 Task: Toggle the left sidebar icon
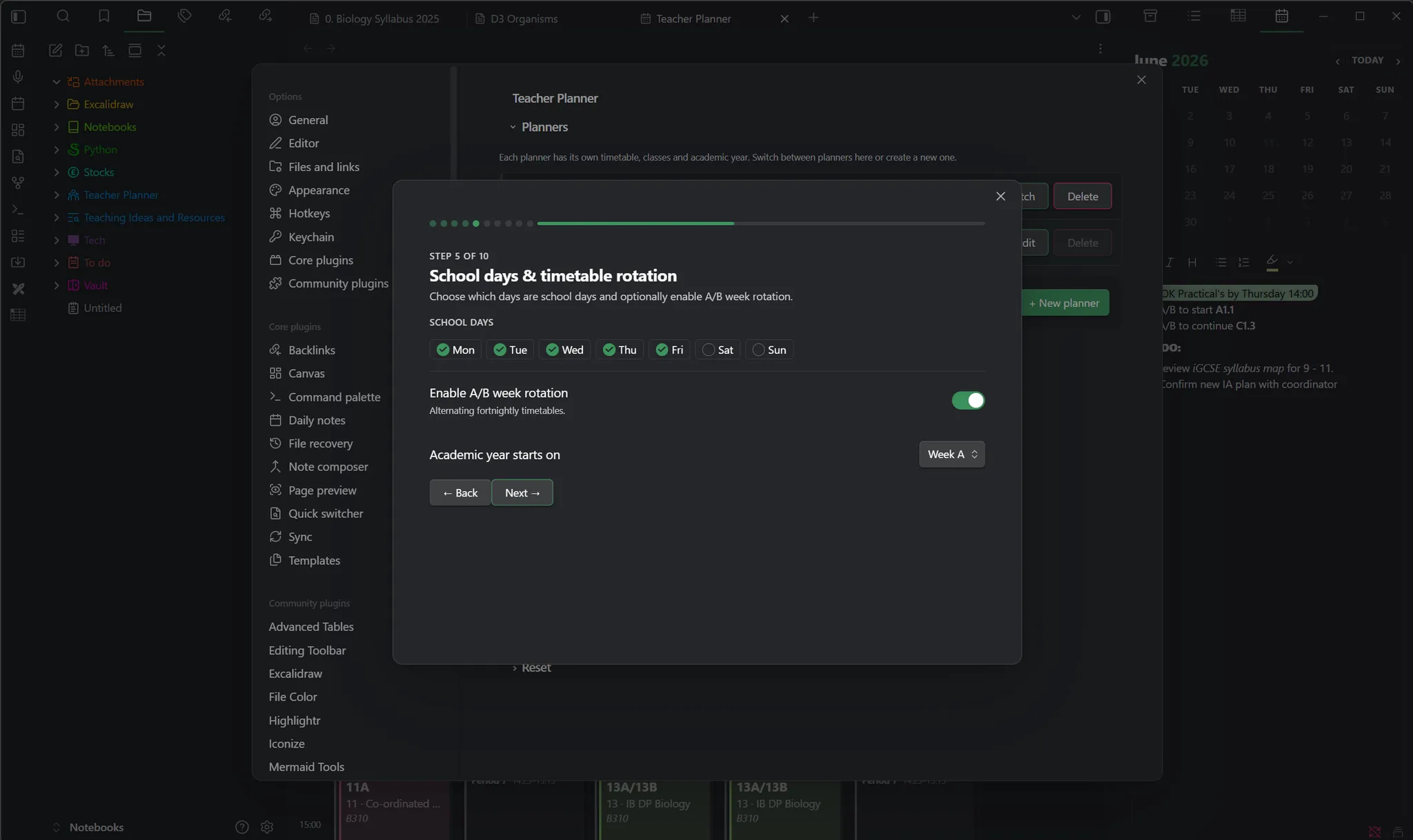[19, 17]
